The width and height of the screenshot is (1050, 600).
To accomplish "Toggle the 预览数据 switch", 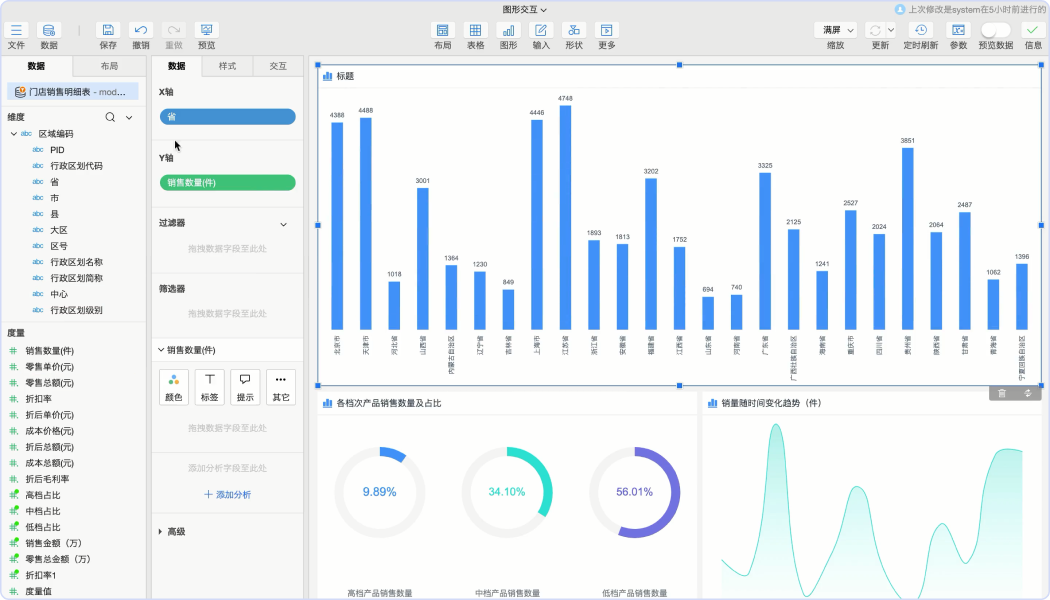I will click(995, 30).
